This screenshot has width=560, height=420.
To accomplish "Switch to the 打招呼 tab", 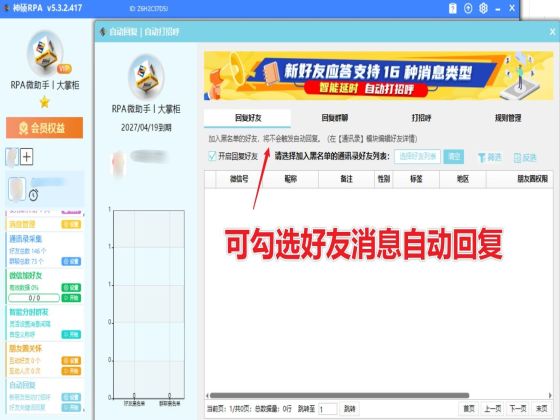I will tap(421, 118).
